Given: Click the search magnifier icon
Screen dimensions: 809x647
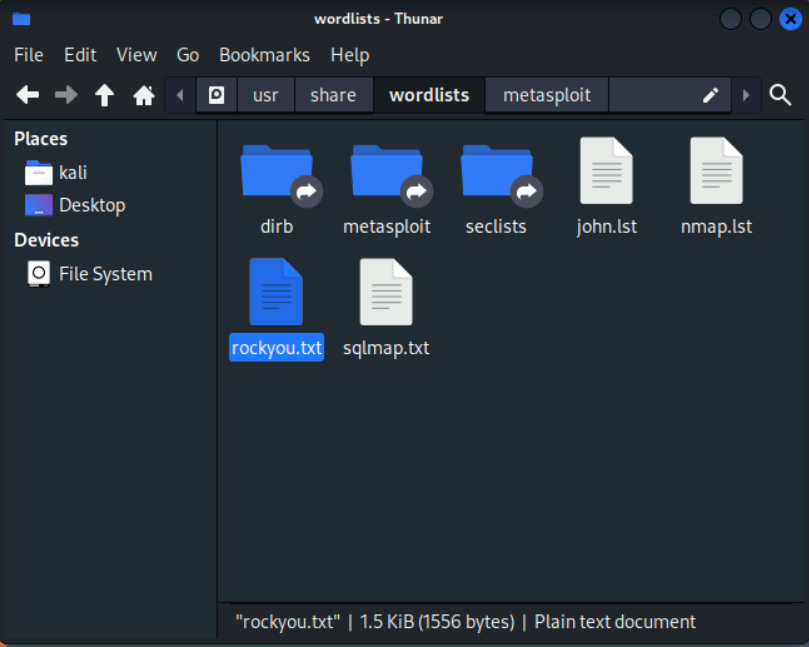Looking at the screenshot, I should 780,95.
